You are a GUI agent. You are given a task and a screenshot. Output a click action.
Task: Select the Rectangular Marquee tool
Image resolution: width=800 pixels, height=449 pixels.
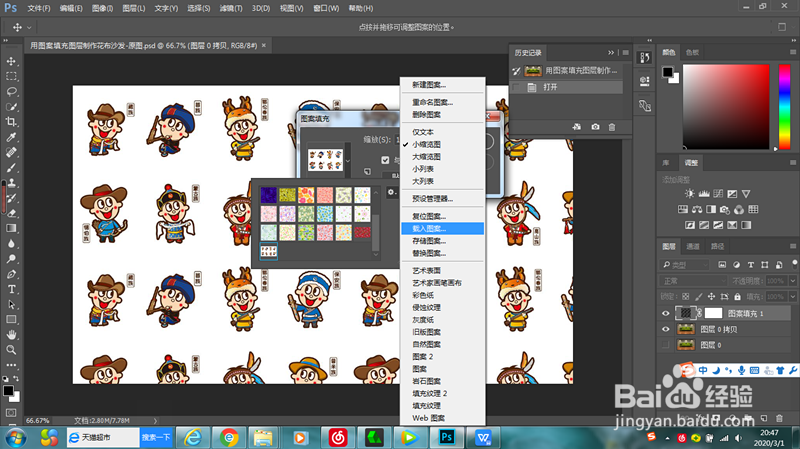tap(11, 77)
